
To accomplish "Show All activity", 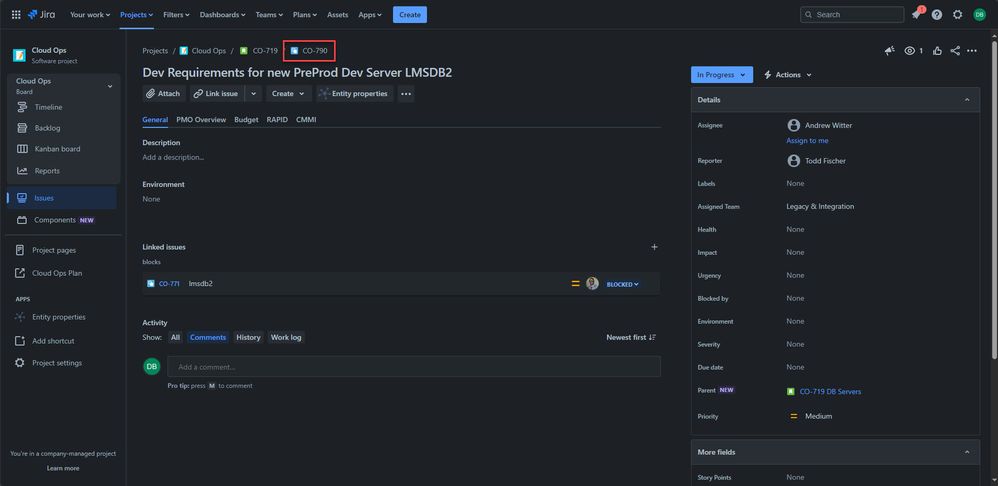I will click(176, 337).
